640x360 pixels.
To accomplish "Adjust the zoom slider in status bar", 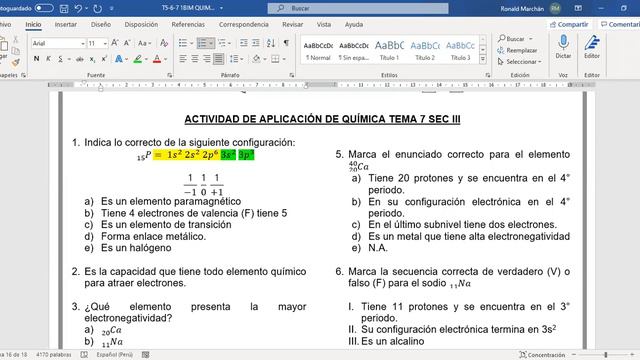I will (606, 355).
